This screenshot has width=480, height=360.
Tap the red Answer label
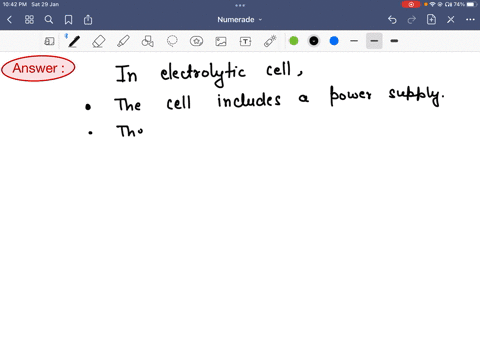click(x=38, y=68)
